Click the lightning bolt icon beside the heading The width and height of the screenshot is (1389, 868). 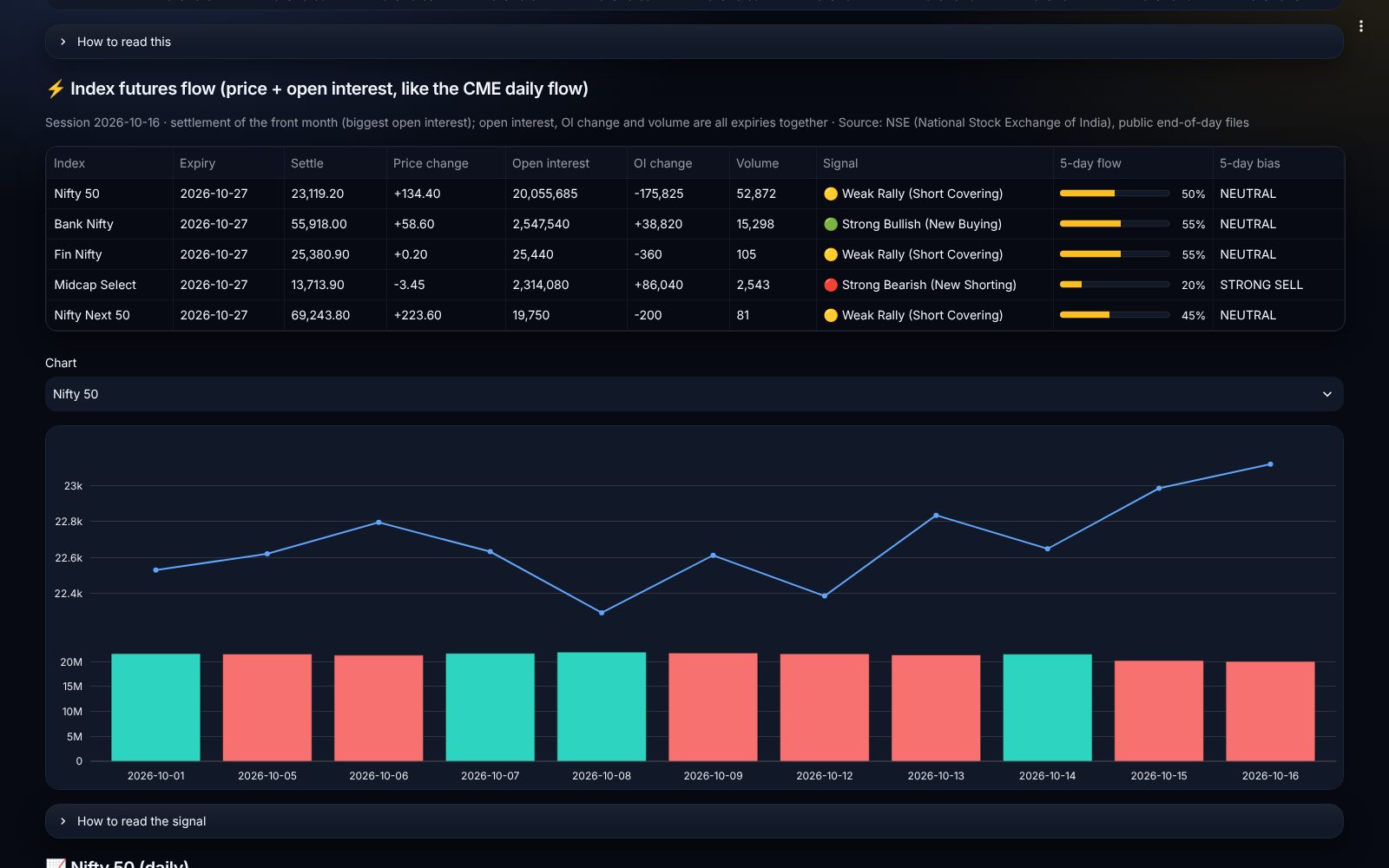[x=56, y=89]
